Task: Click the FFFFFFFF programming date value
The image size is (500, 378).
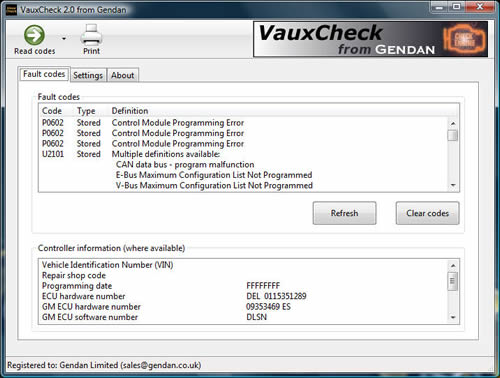Action: point(263,286)
